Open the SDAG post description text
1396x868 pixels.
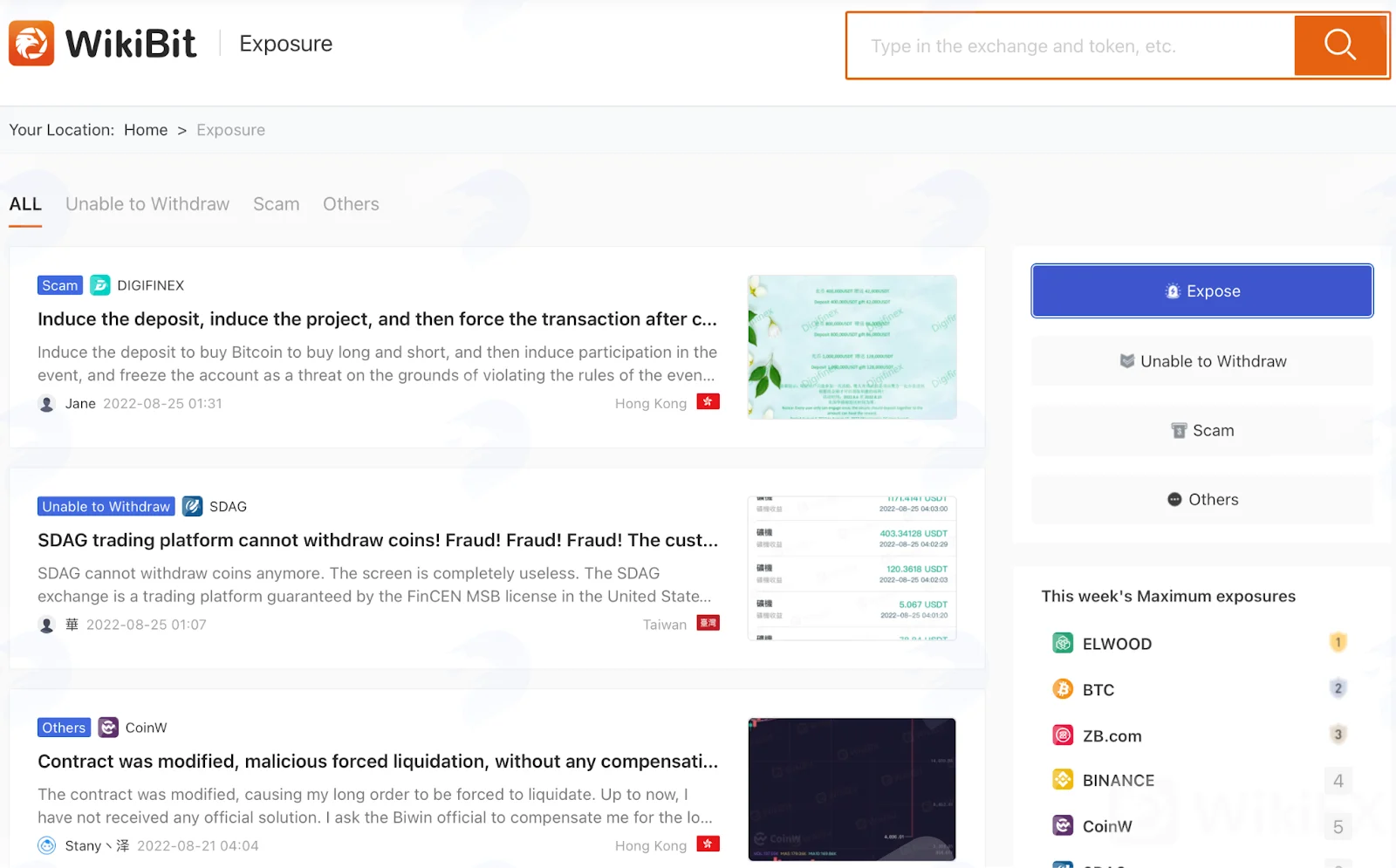374,584
